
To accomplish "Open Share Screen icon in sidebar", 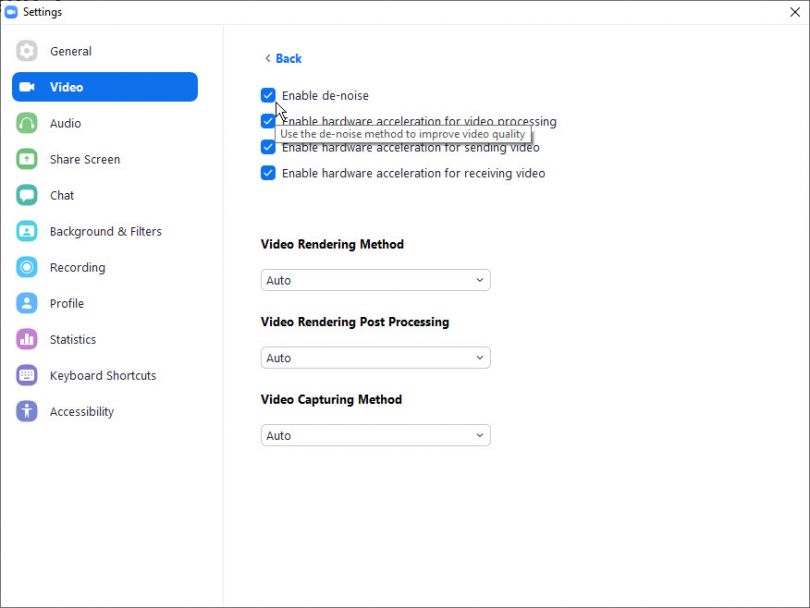I will tap(27, 159).
